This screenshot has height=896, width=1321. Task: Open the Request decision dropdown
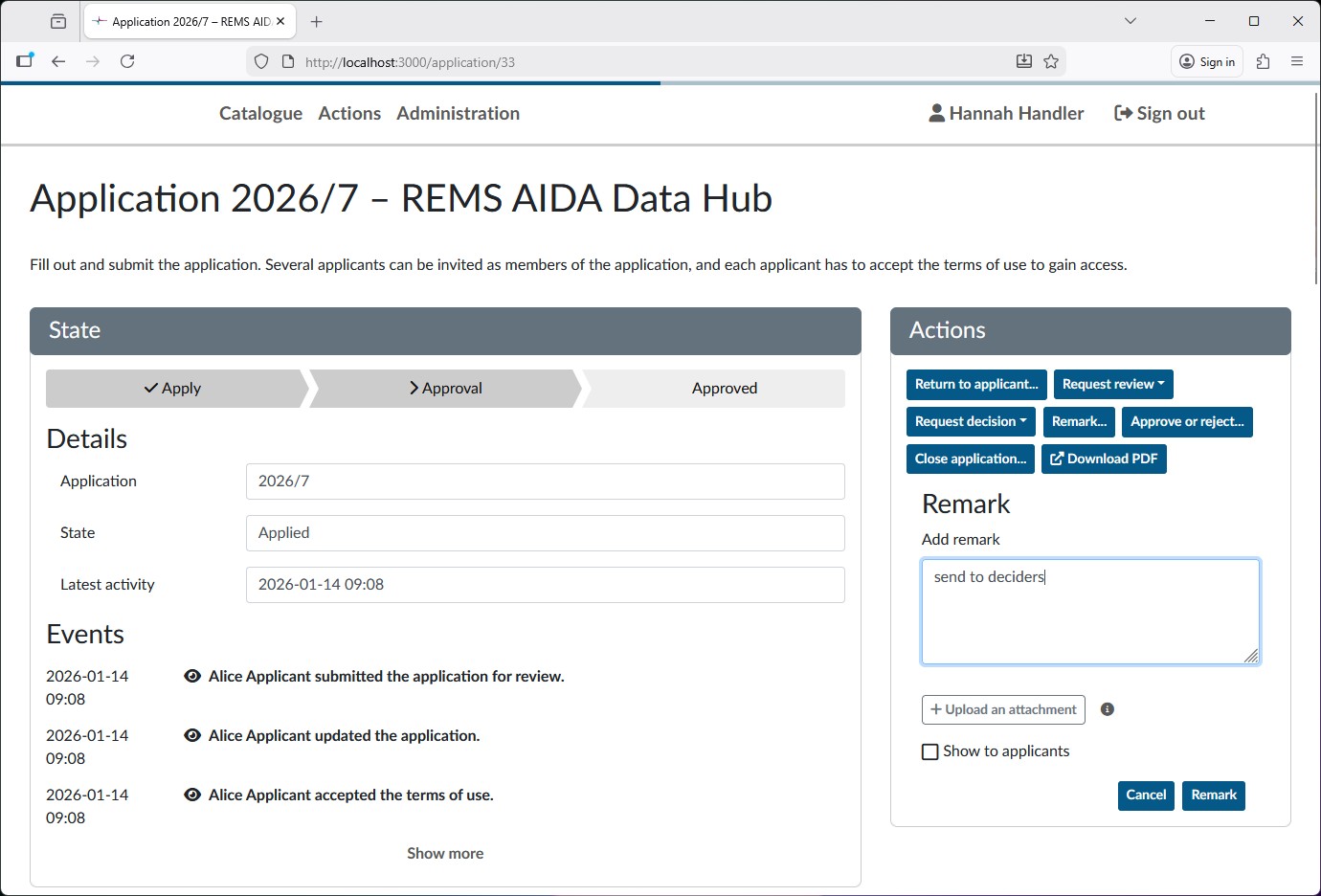(x=970, y=421)
